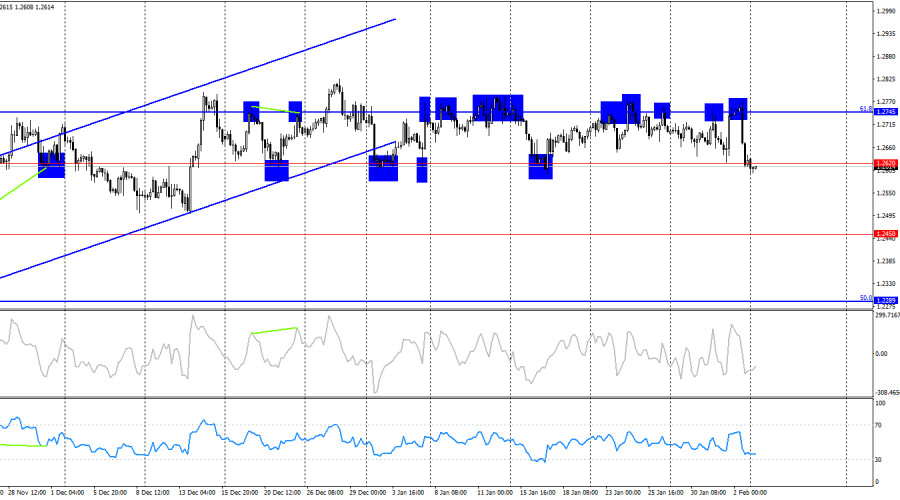The width and height of the screenshot is (900, 500).
Task: Click the 50.0 Fibonacci level label
Action: (866, 298)
